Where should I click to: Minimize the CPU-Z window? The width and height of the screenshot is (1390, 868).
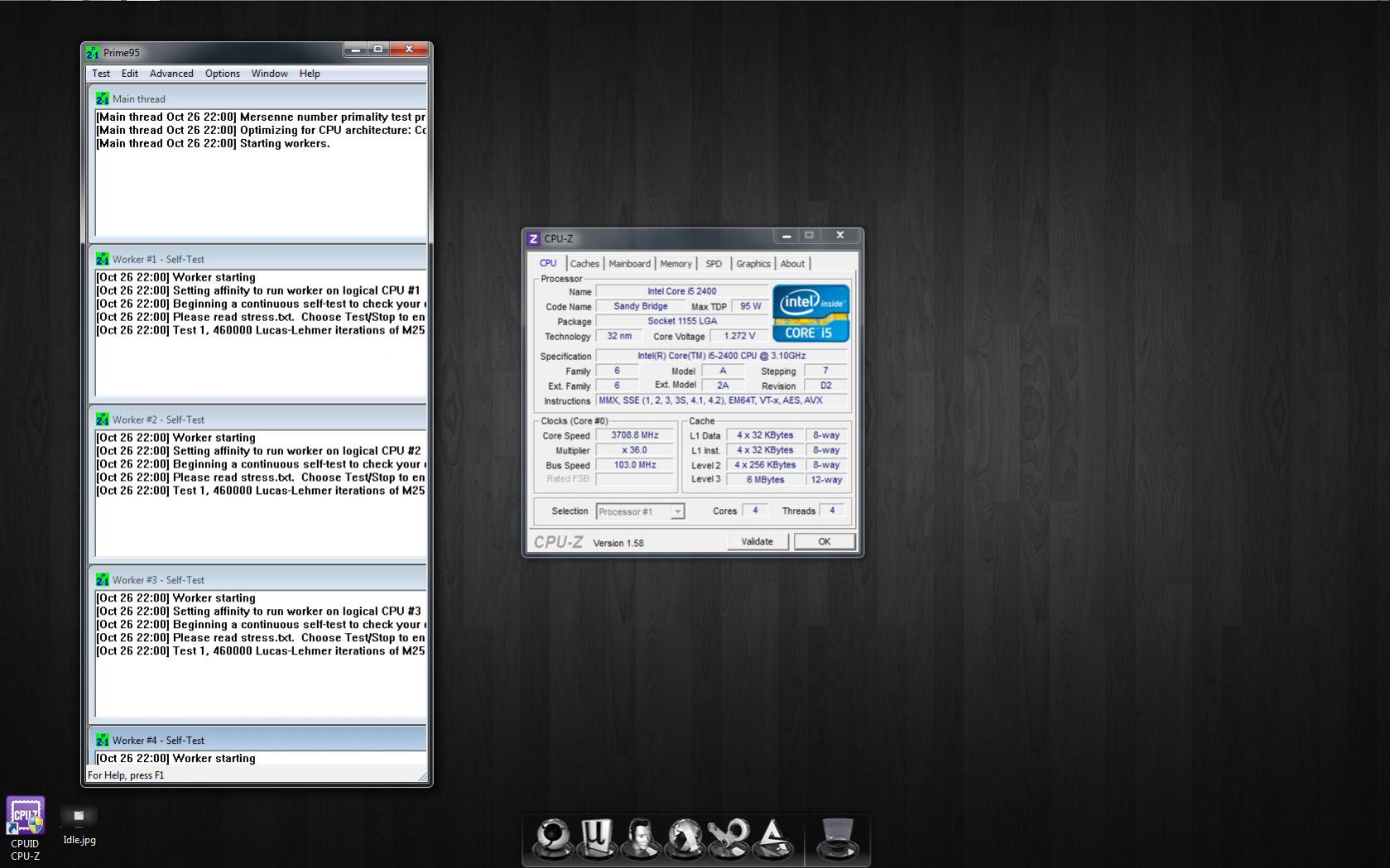click(786, 236)
